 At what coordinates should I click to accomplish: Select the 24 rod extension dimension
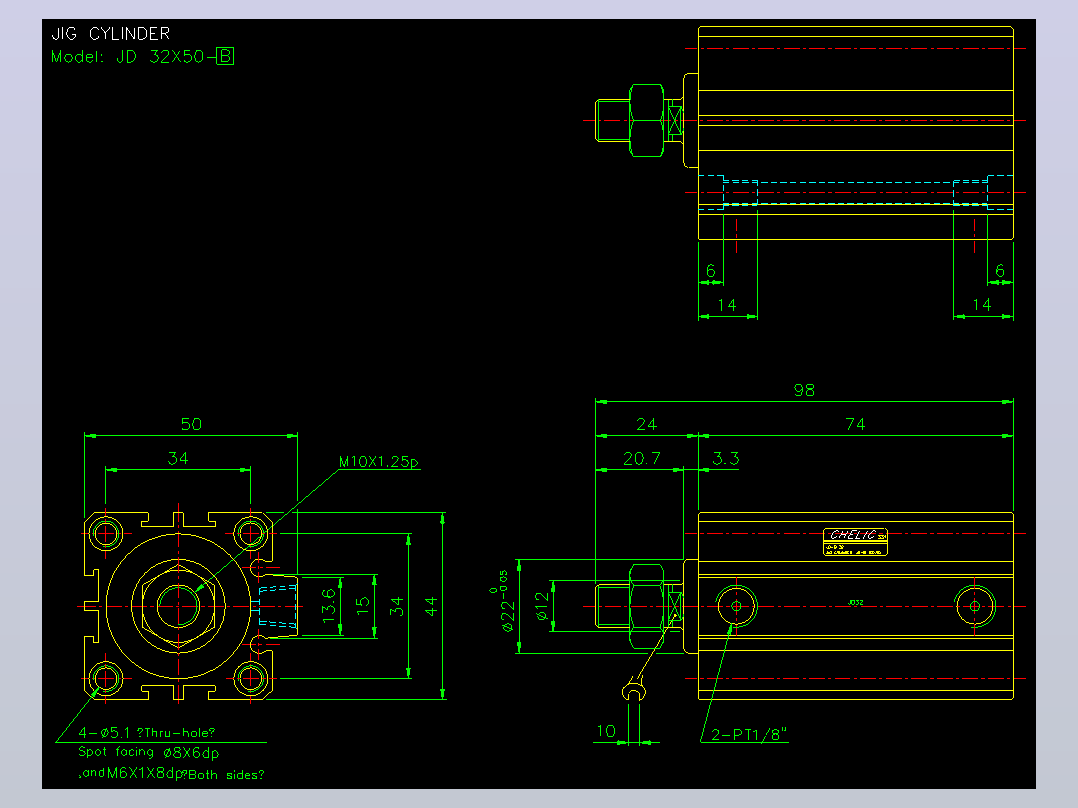point(646,424)
